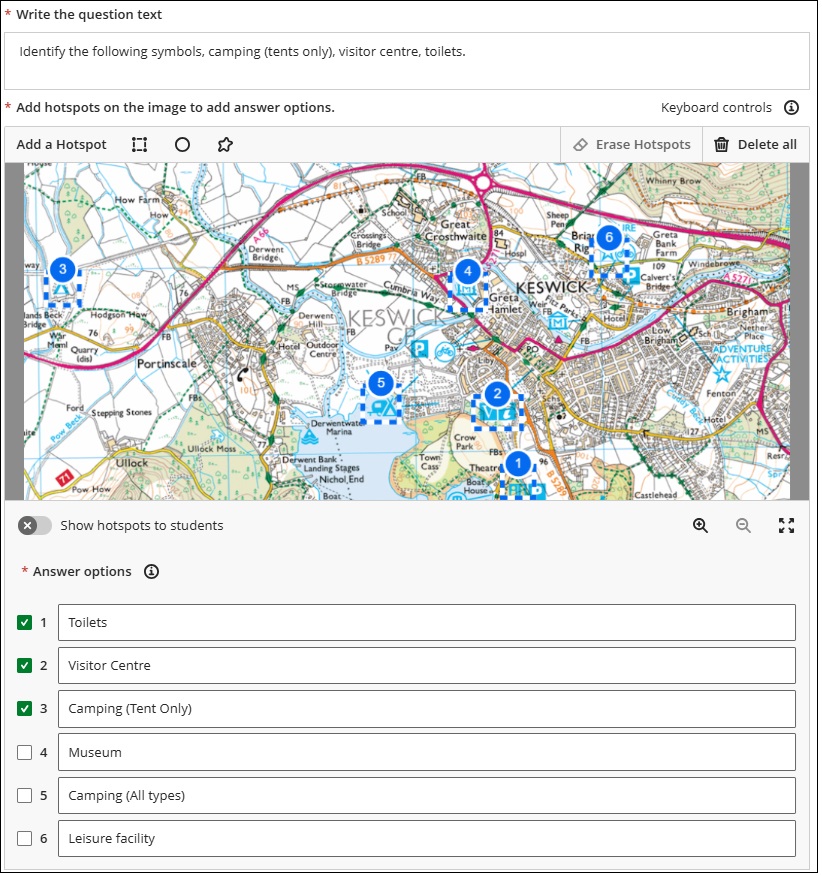Image resolution: width=822 pixels, height=876 pixels.
Task: Uncheck the Camping (Tent Only) checkbox
Action: click(25, 708)
